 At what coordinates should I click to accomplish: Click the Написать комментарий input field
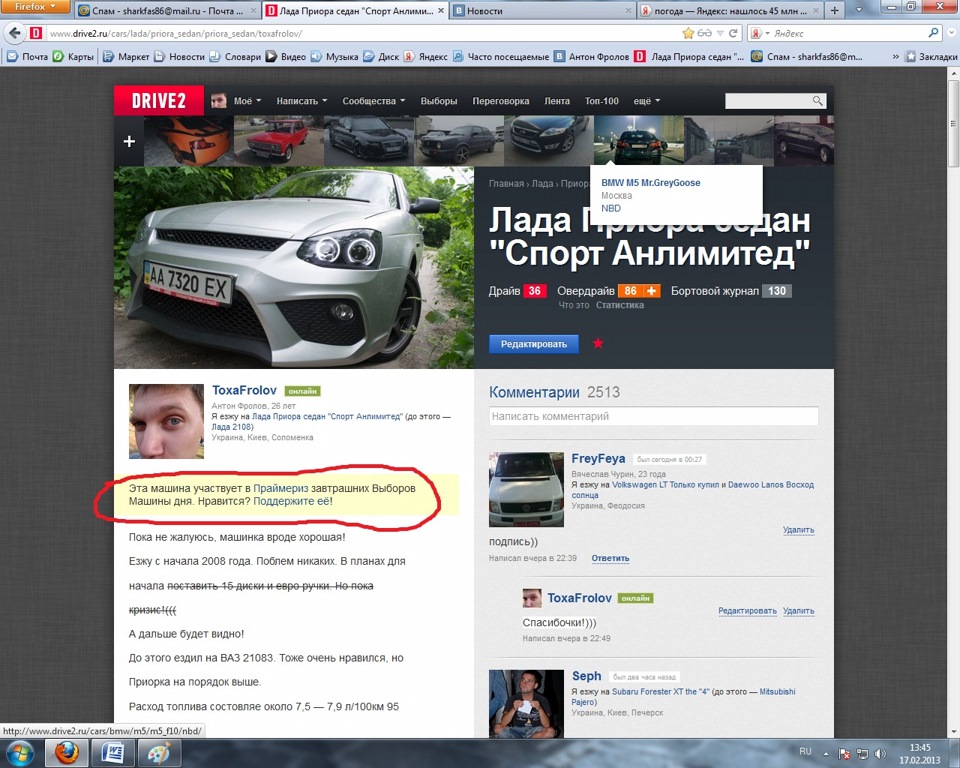[653, 416]
